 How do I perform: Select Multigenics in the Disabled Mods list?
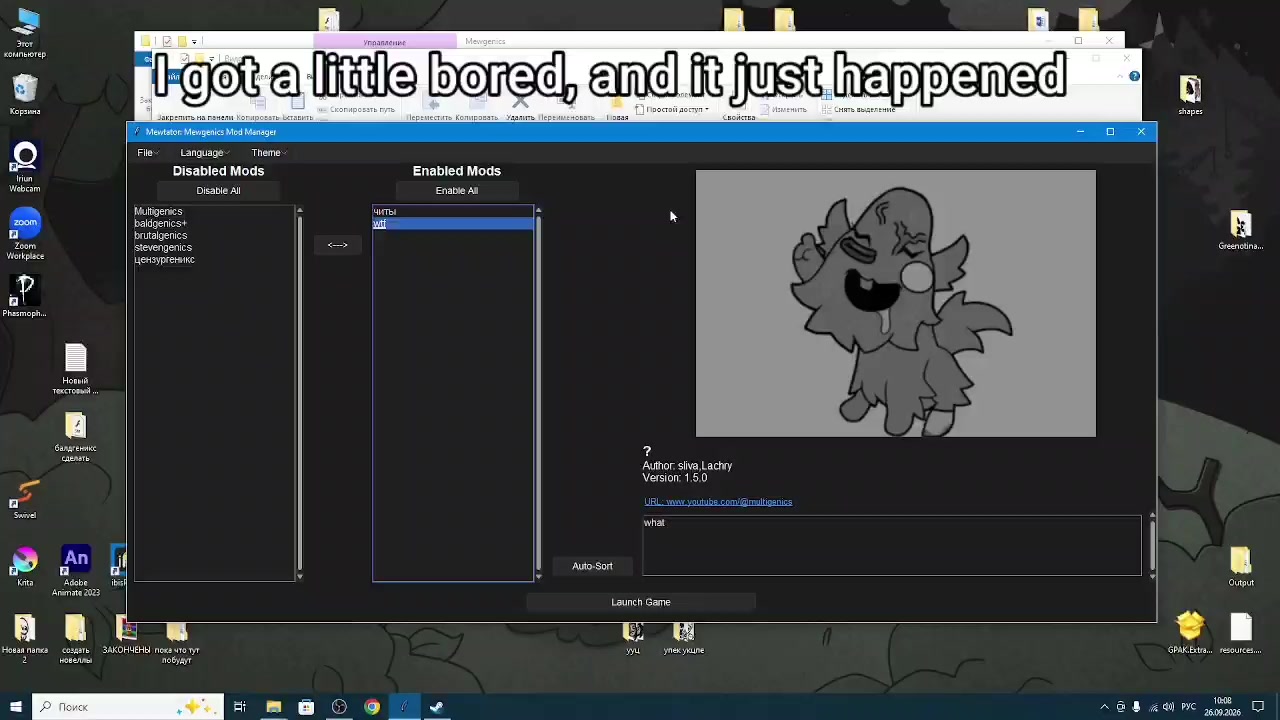[214, 212]
